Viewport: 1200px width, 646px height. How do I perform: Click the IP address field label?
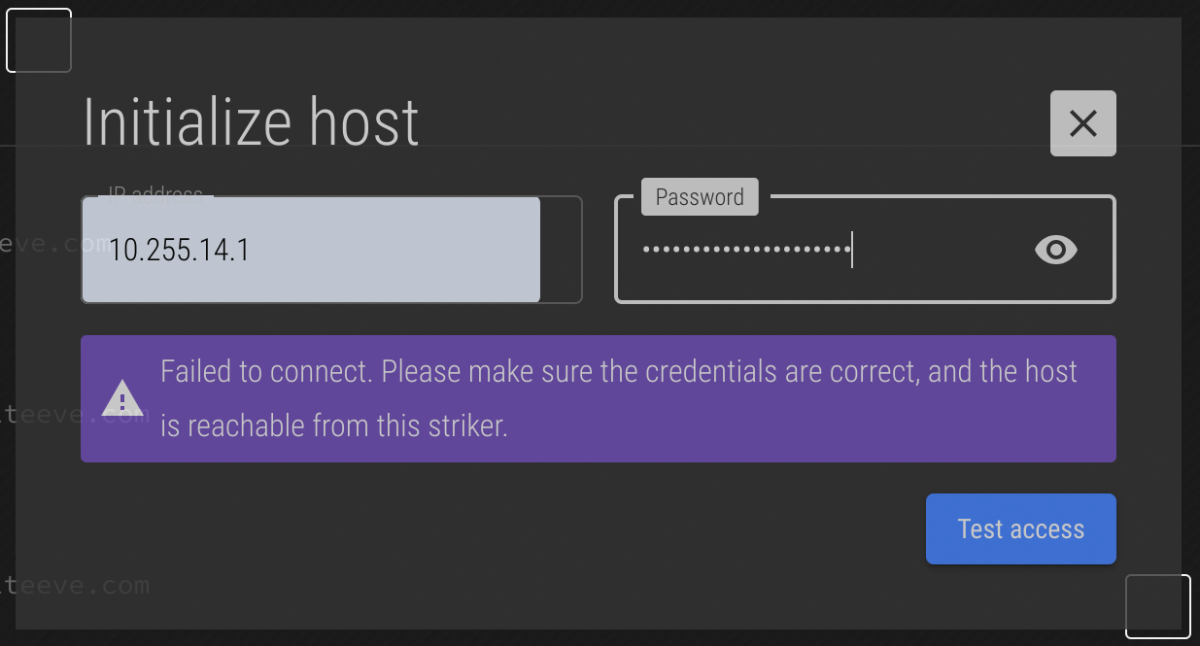click(156, 192)
